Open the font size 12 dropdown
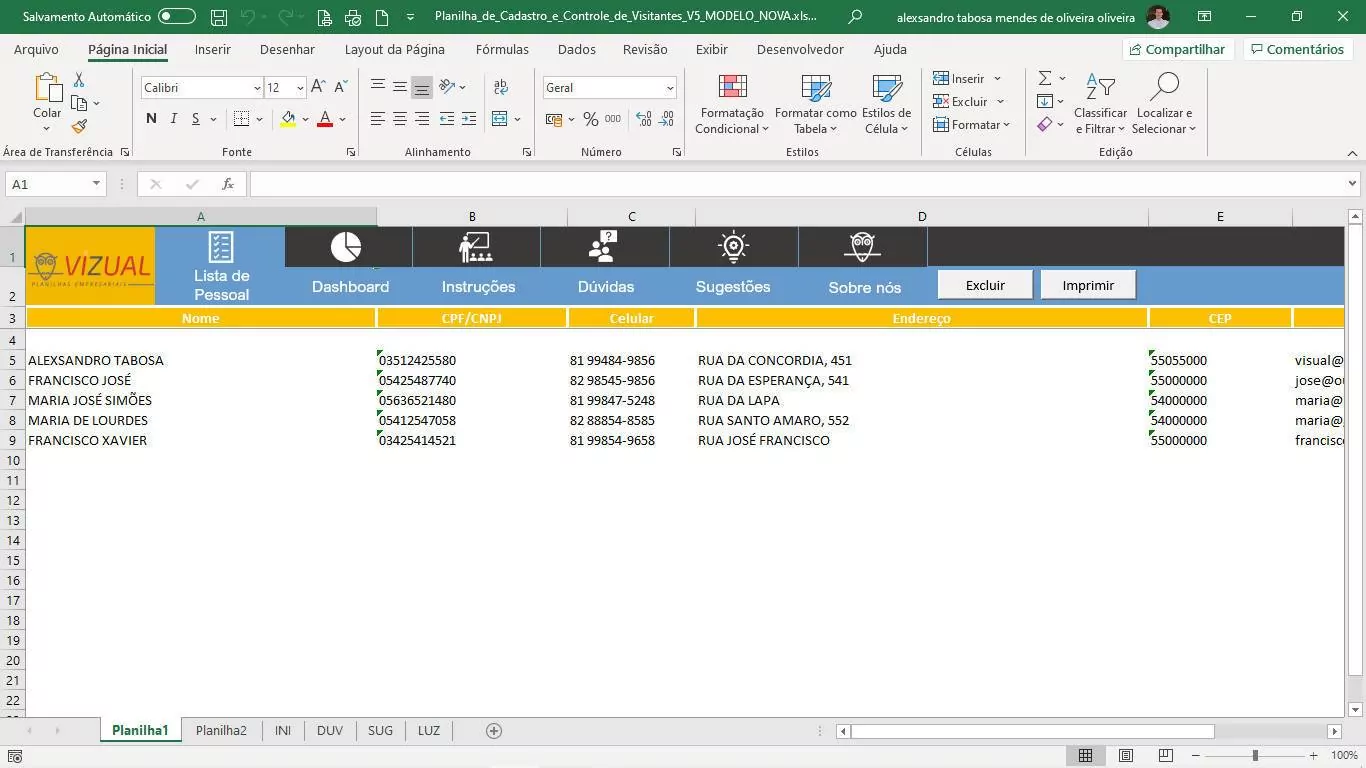The height and width of the screenshot is (768, 1366). tap(299, 88)
